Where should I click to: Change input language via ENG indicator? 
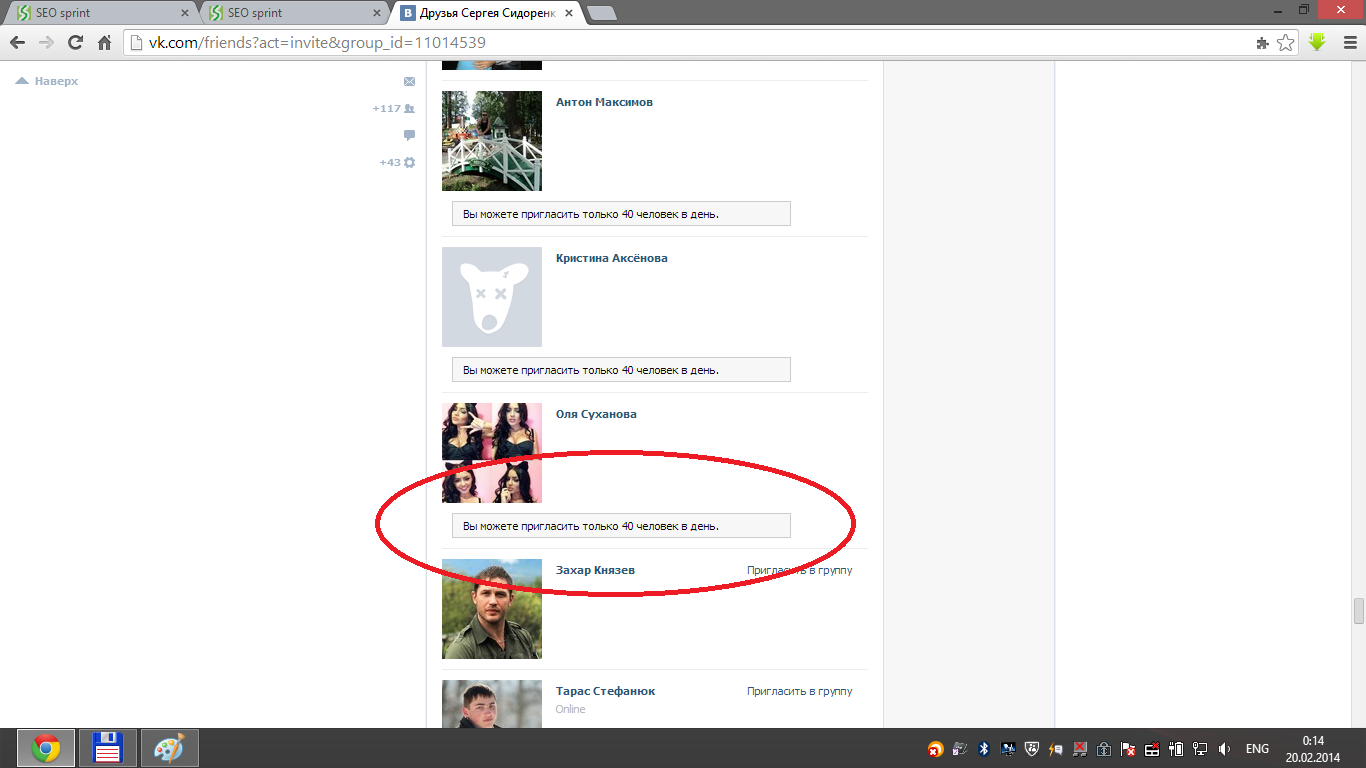tap(1257, 749)
